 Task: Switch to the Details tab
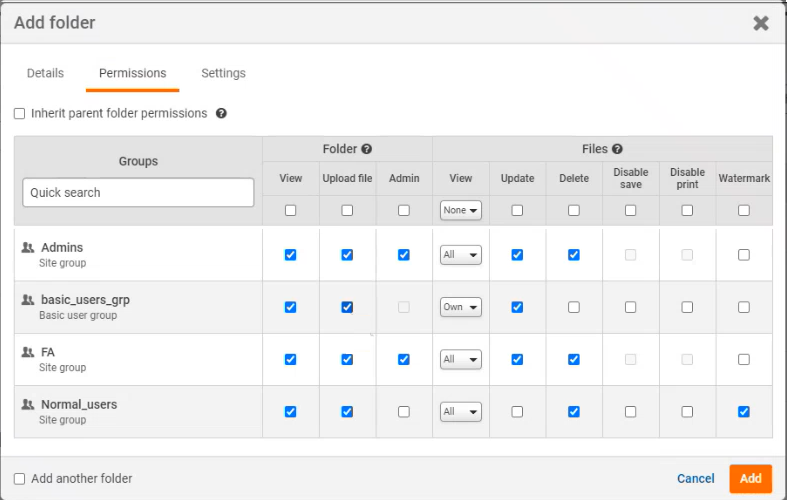pyautogui.click(x=45, y=73)
